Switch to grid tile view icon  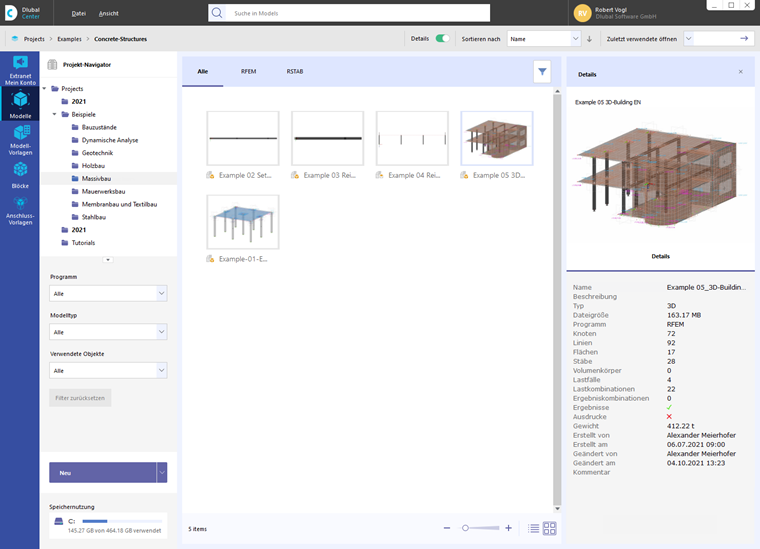coord(550,528)
